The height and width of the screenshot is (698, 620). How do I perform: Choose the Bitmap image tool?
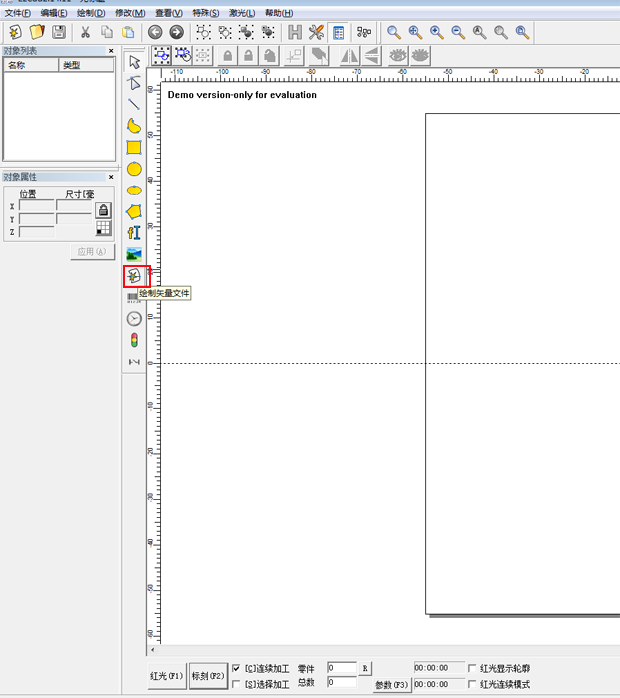point(134,254)
